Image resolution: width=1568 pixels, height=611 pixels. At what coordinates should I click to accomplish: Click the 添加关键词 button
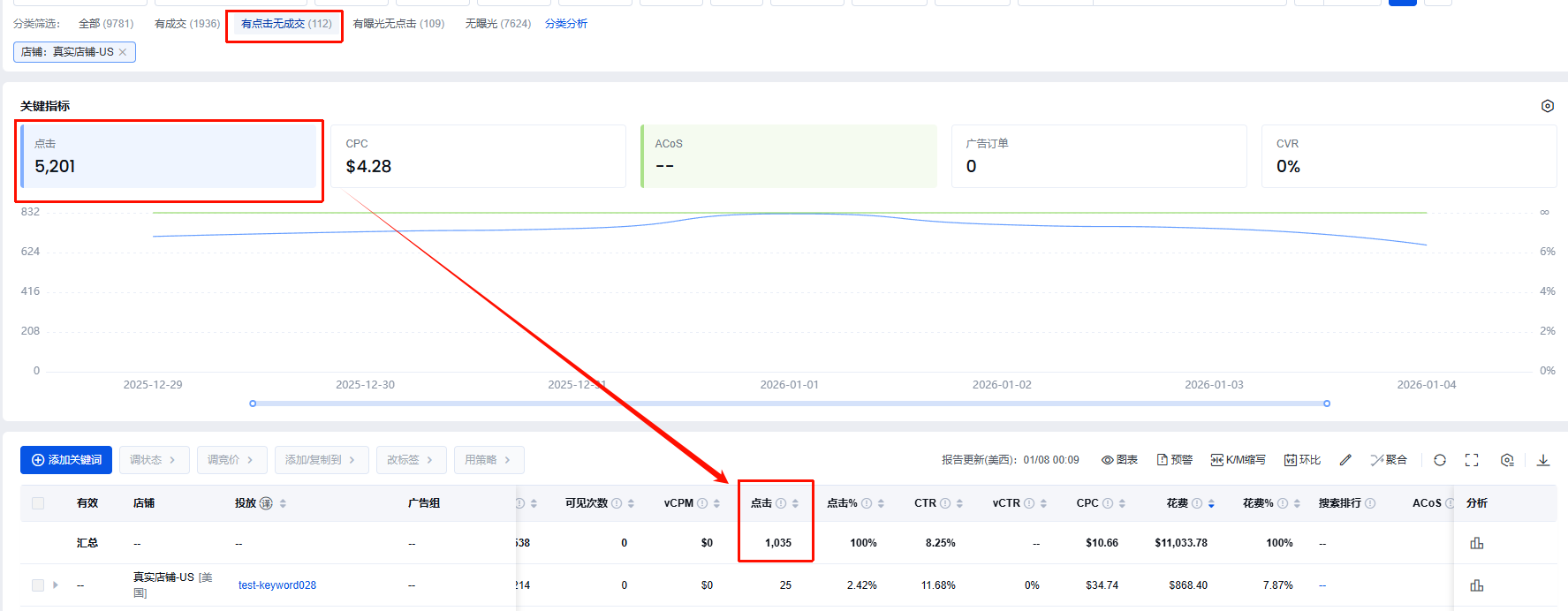pos(66,460)
